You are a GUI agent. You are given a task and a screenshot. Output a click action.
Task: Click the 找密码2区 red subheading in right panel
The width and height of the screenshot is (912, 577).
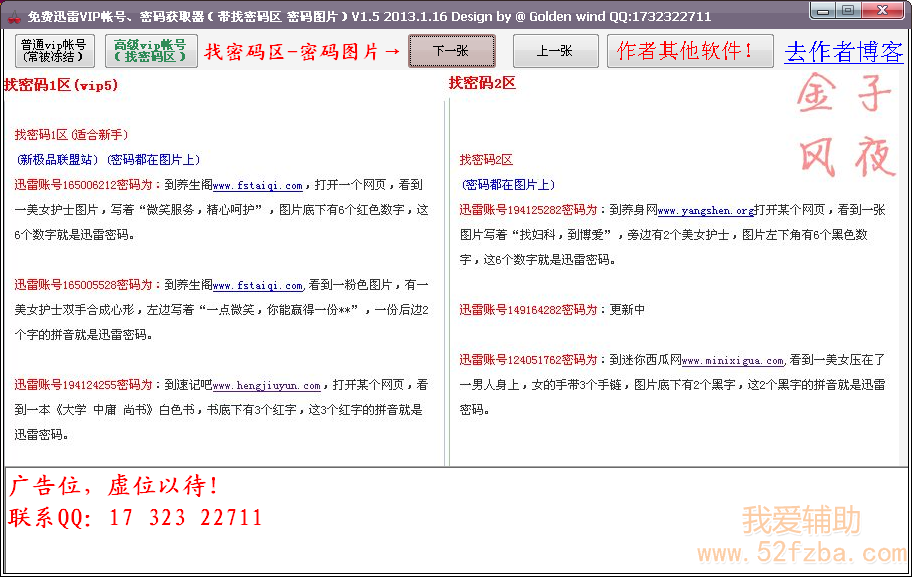click(x=486, y=160)
